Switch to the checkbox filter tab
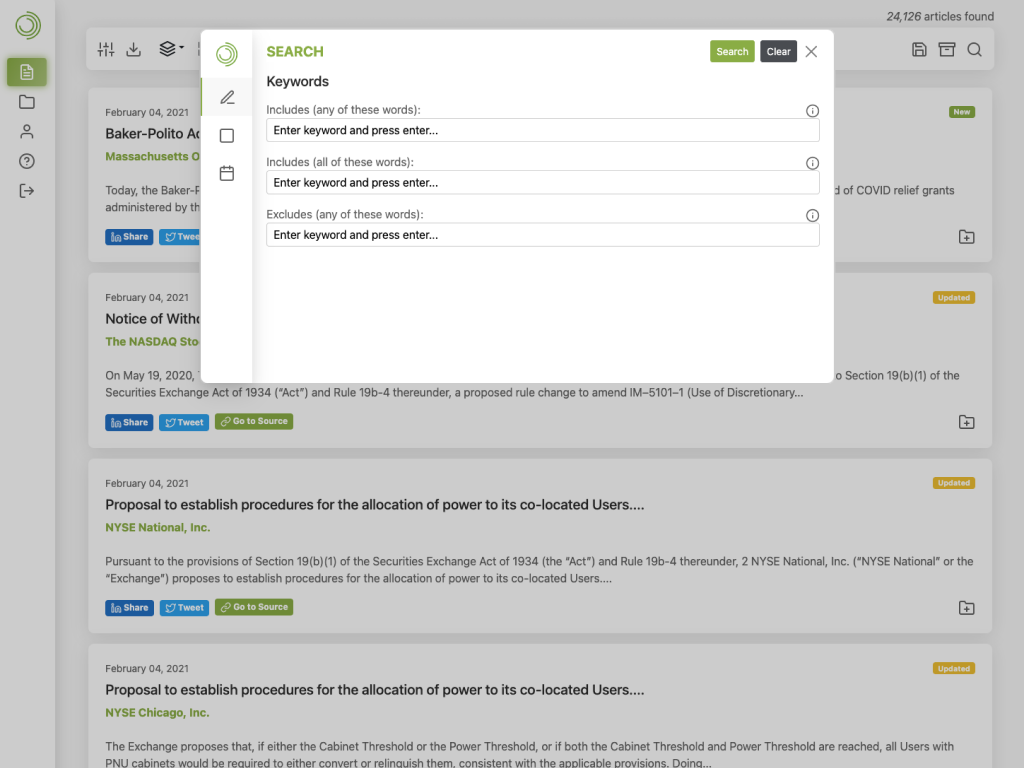The image size is (1024, 768). pyautogui.click(x=227, y=135)
